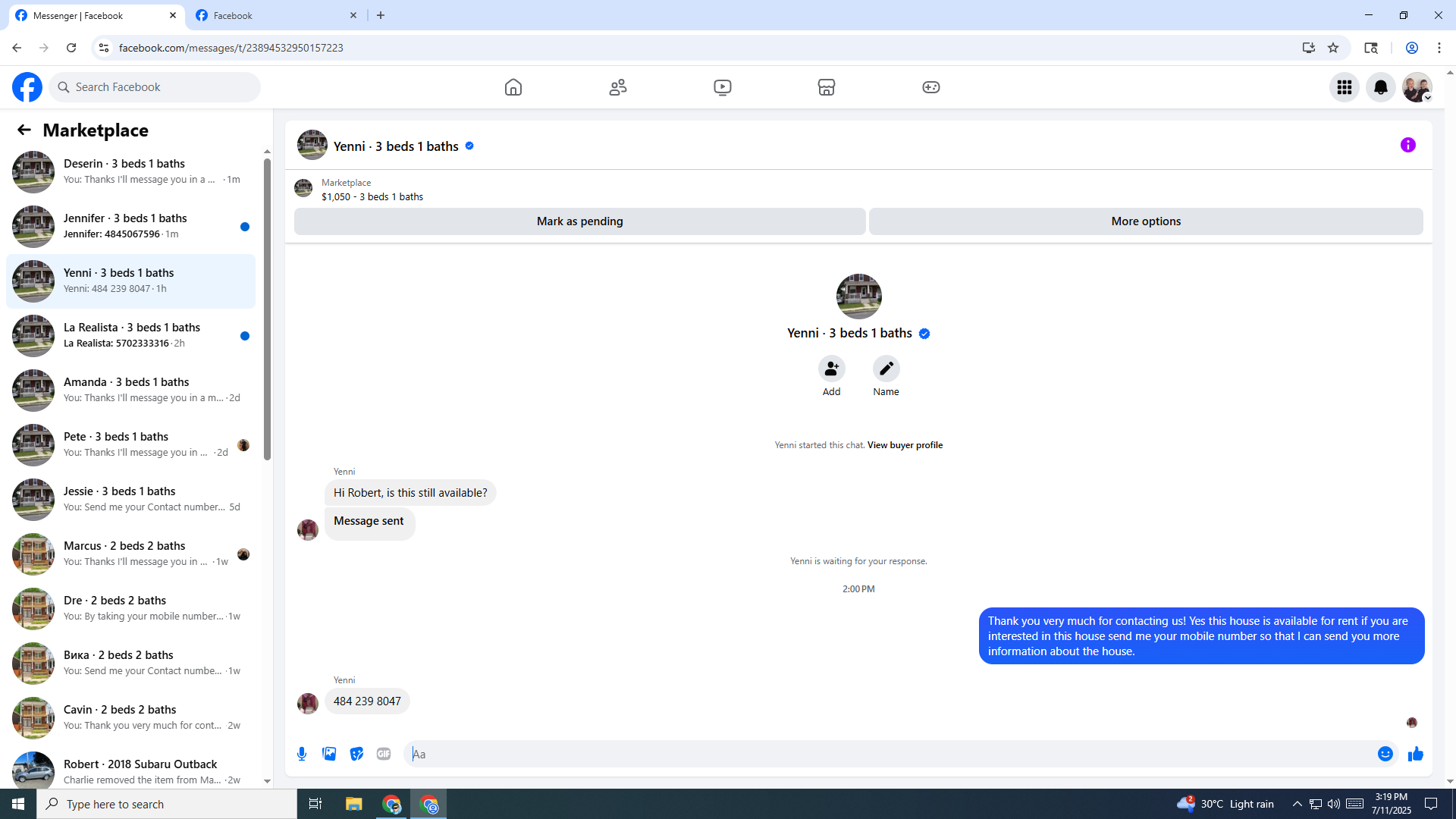Open the $1,050 - 3 beds listing link
This screenshot has height=819, width=1456.
click(372, 197)
